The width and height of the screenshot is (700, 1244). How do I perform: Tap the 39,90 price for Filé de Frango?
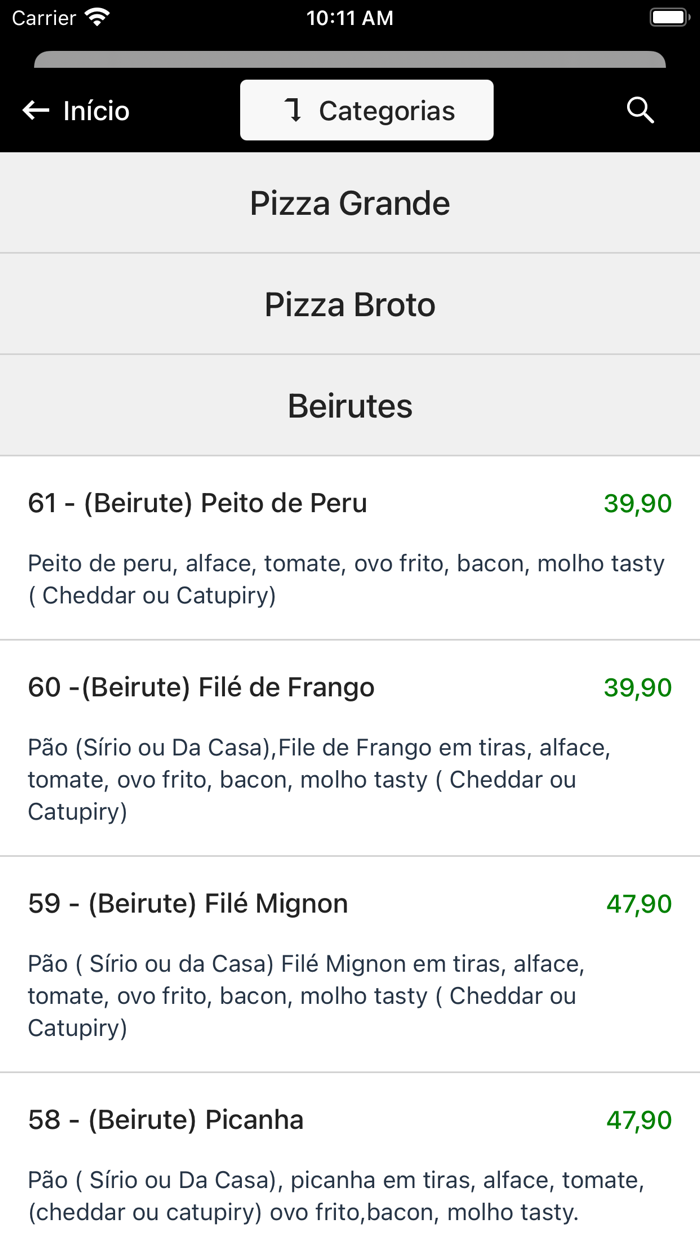637,687
